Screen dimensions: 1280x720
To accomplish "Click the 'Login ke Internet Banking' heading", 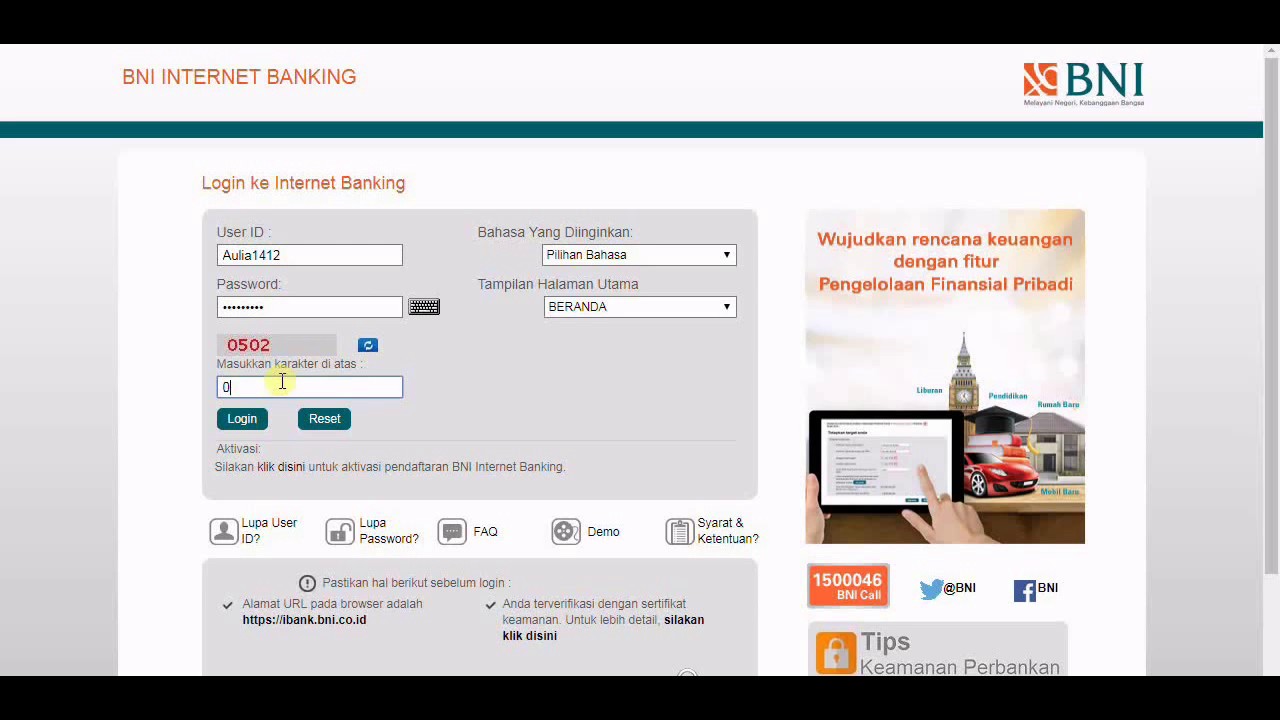I will 303,183.
